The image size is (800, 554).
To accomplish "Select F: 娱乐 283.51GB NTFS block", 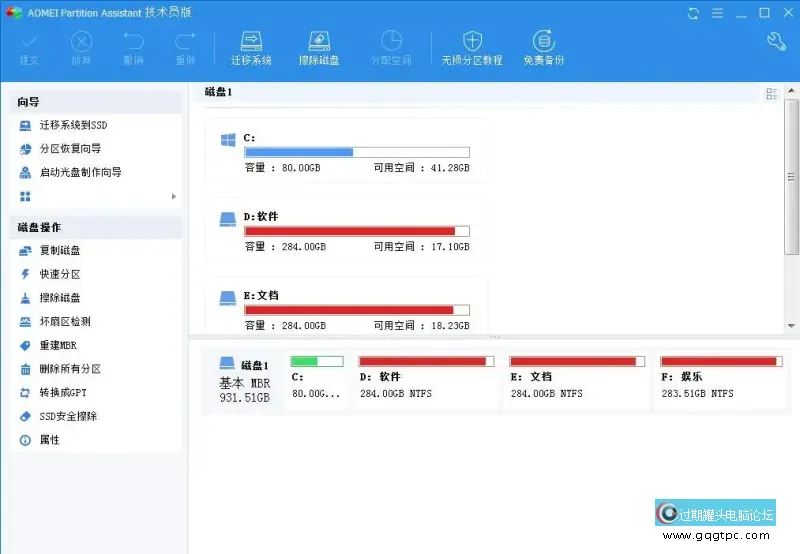I will coord(721,380).
